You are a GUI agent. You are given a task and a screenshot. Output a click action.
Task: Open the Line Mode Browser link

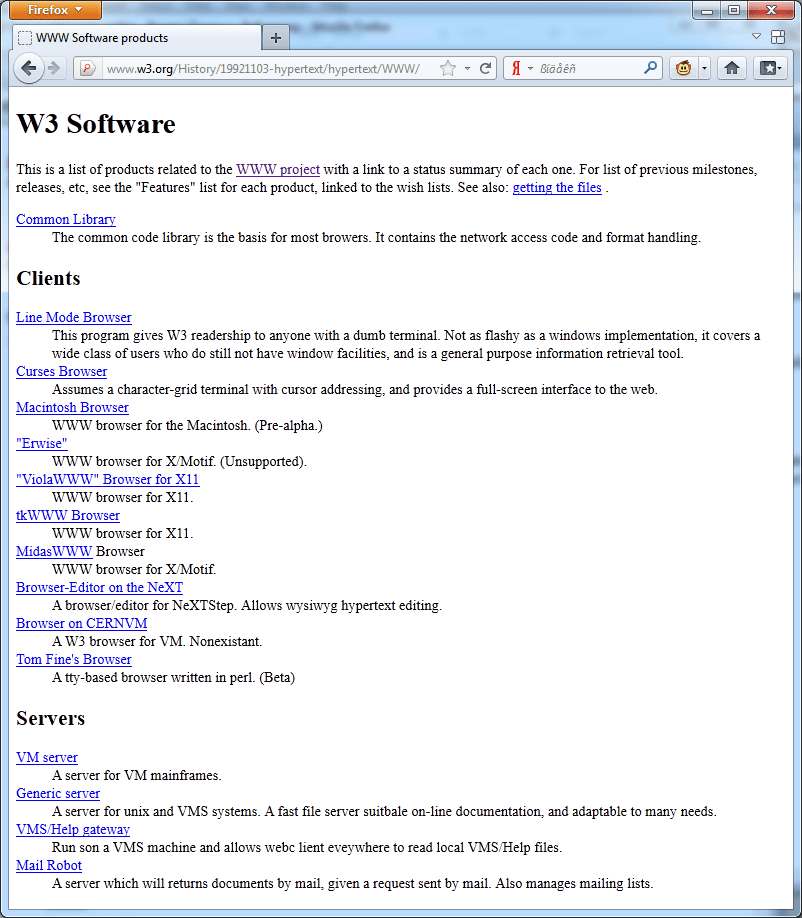pyautogui.click(x=74, y=317)
